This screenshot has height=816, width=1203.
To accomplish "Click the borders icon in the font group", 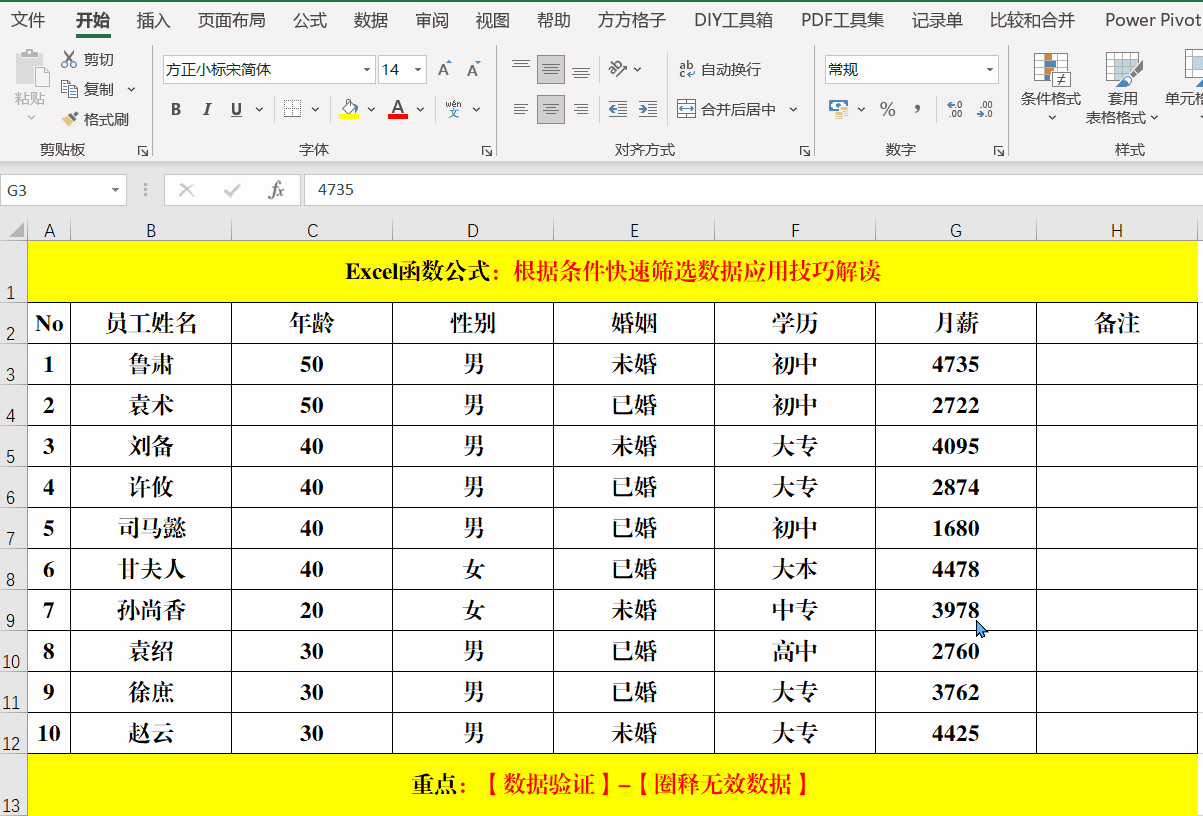I will [x=292, y=109].
